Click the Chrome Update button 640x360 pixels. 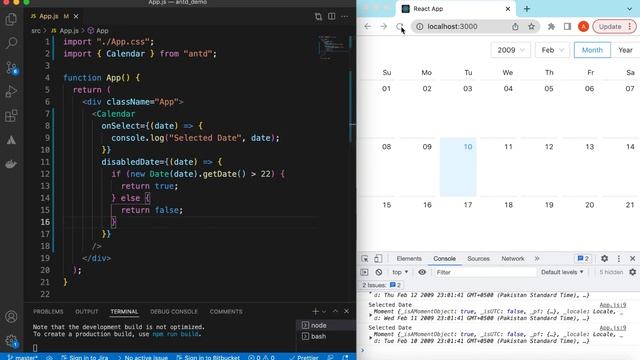614,27
